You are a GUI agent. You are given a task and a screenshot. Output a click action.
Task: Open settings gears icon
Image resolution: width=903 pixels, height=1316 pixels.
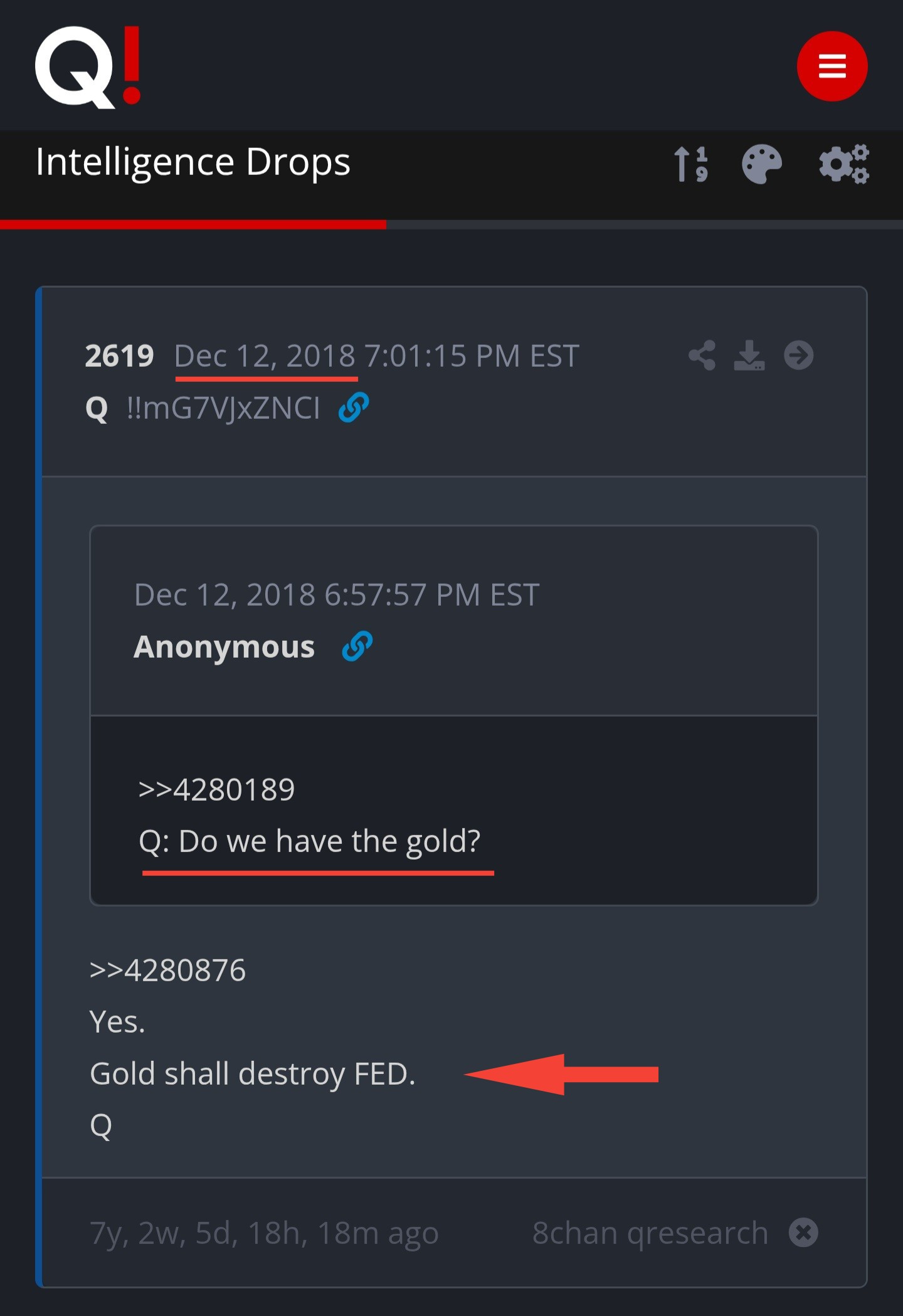coord(844,164)
